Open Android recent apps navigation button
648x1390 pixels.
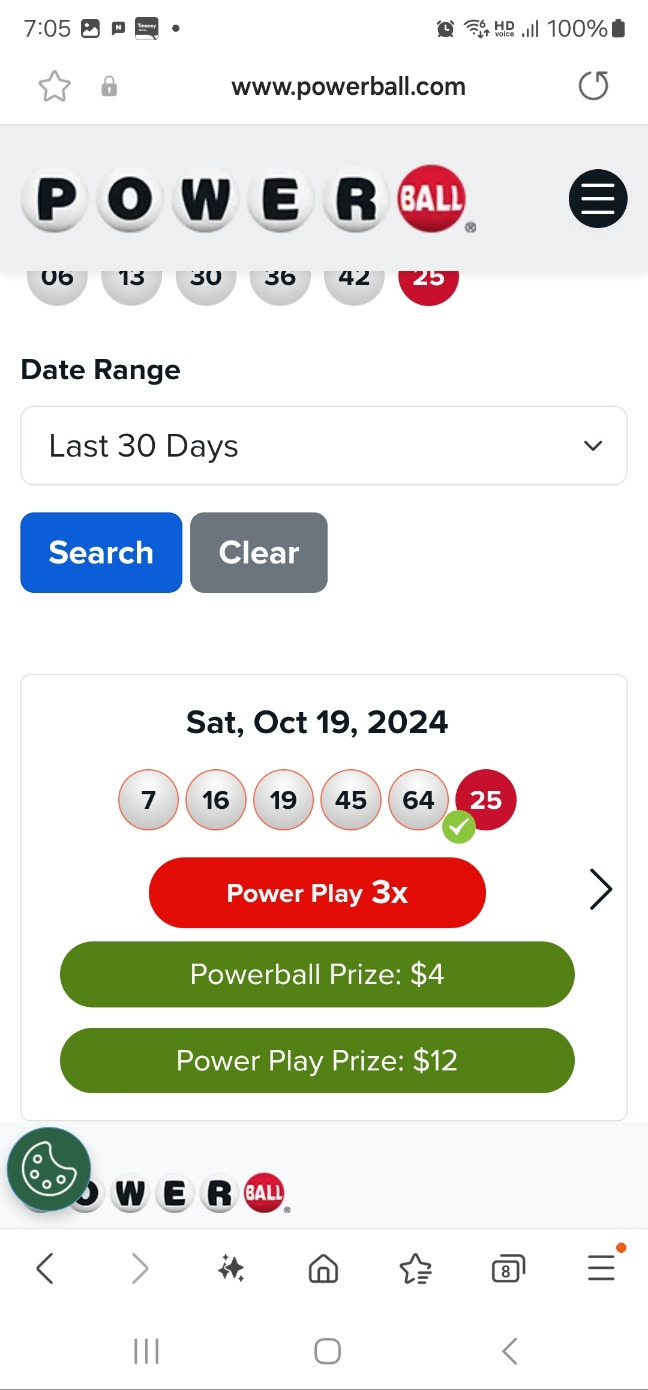coord(146,1352)
